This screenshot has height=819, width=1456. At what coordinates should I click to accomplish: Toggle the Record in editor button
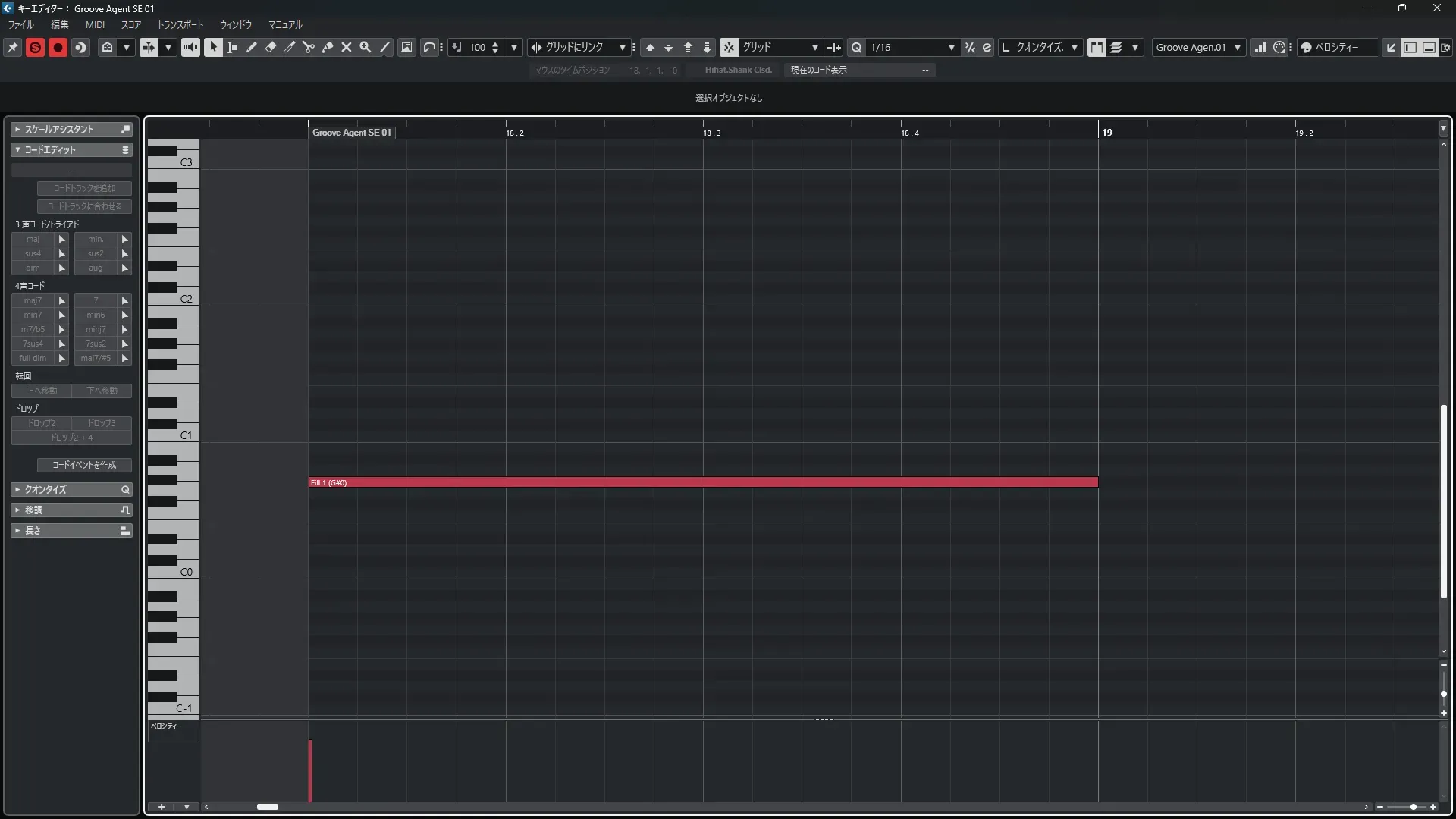click(58, 47)
